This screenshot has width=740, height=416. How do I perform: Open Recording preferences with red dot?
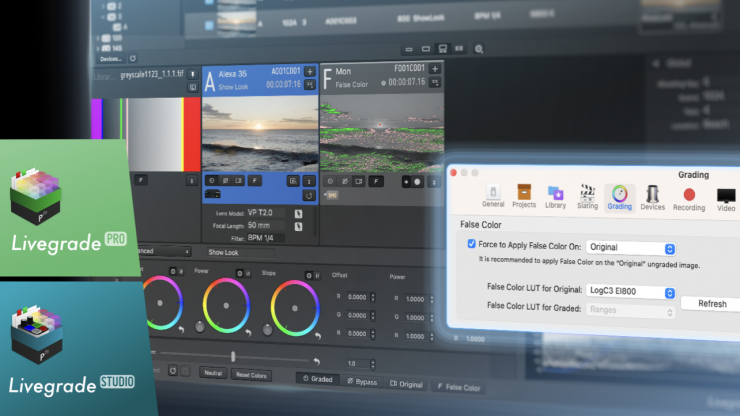(689, 196)
